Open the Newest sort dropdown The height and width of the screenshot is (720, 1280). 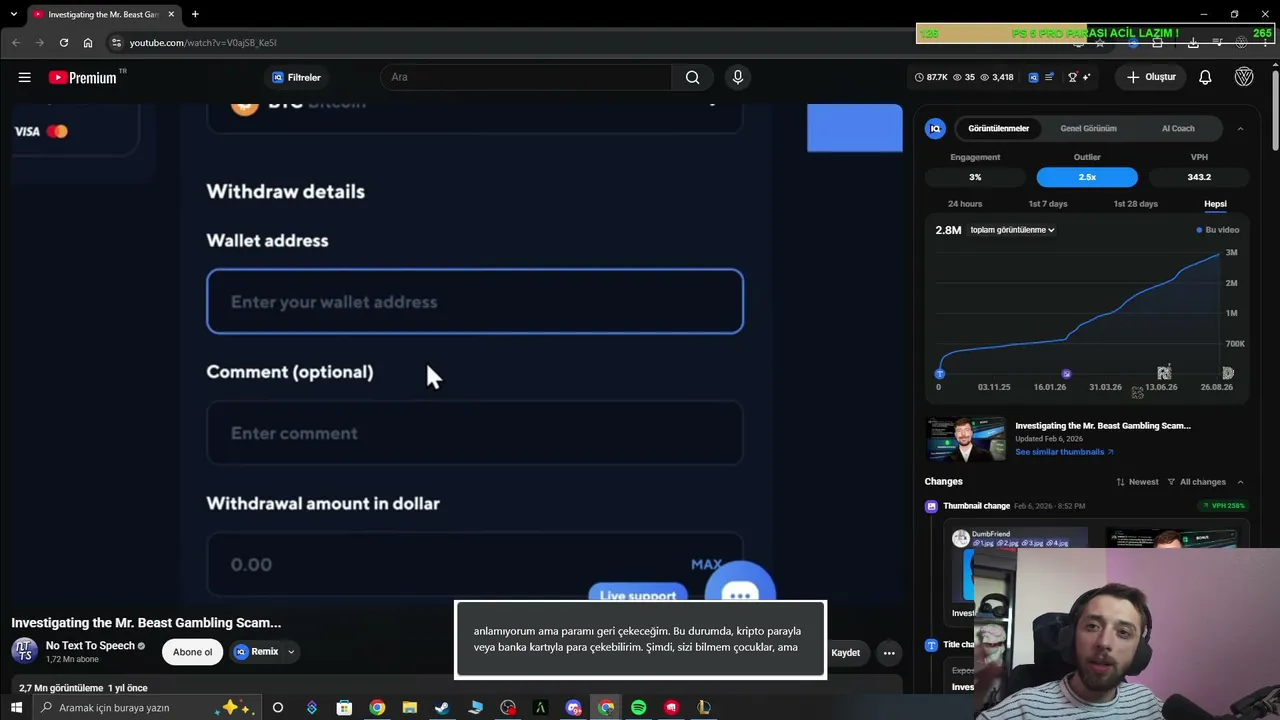(x=1138, y=482)
